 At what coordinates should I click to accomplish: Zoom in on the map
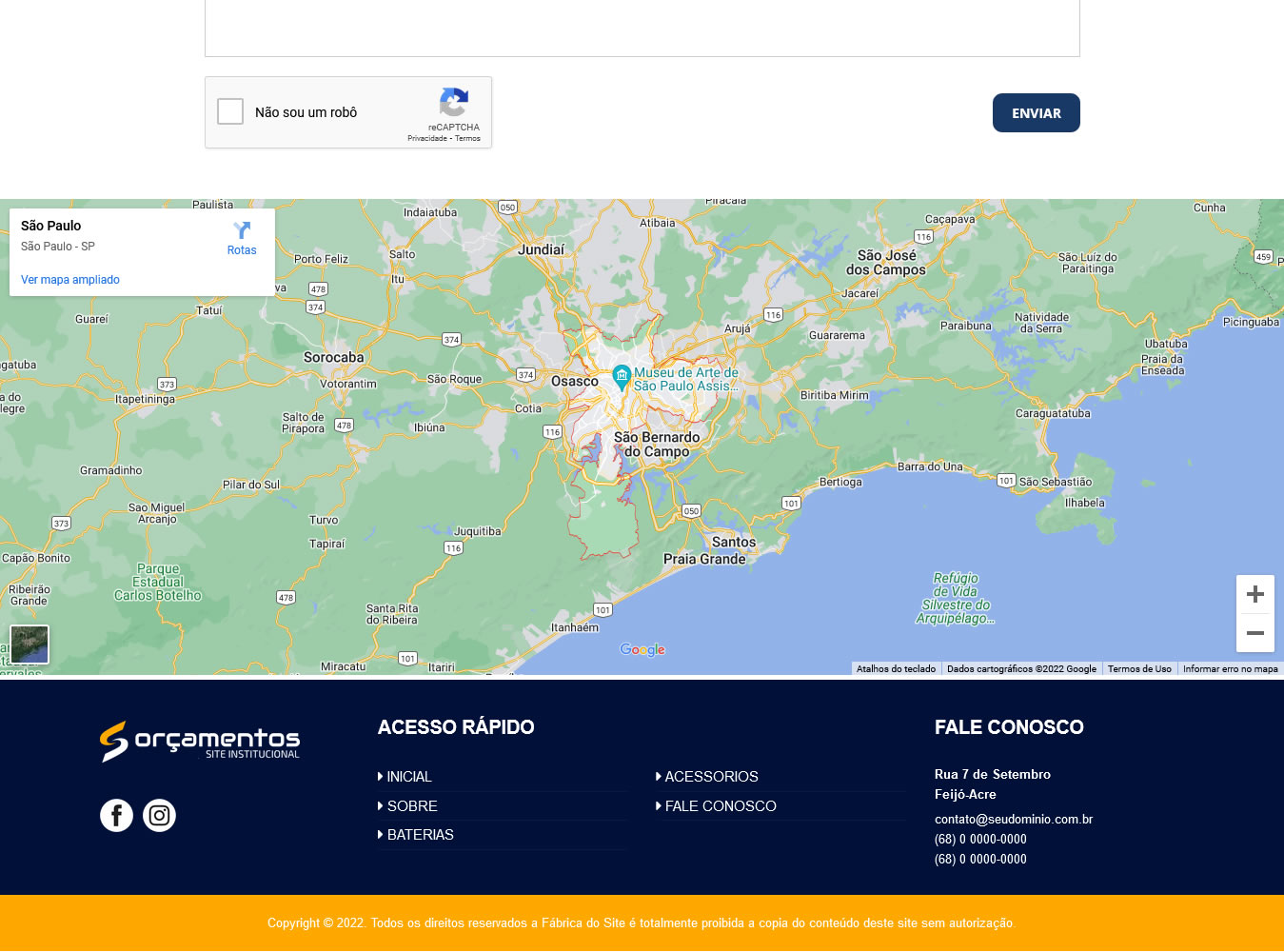coord(1254,595)
